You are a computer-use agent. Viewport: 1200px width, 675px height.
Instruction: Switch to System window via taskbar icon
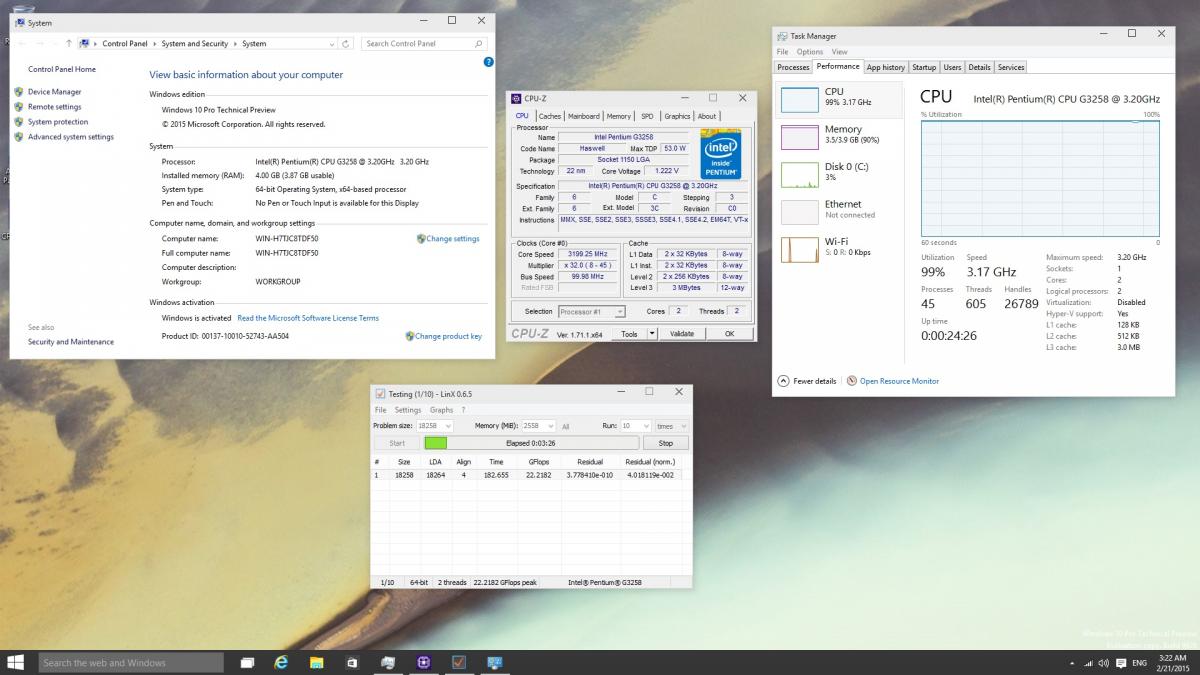[494, 662]
